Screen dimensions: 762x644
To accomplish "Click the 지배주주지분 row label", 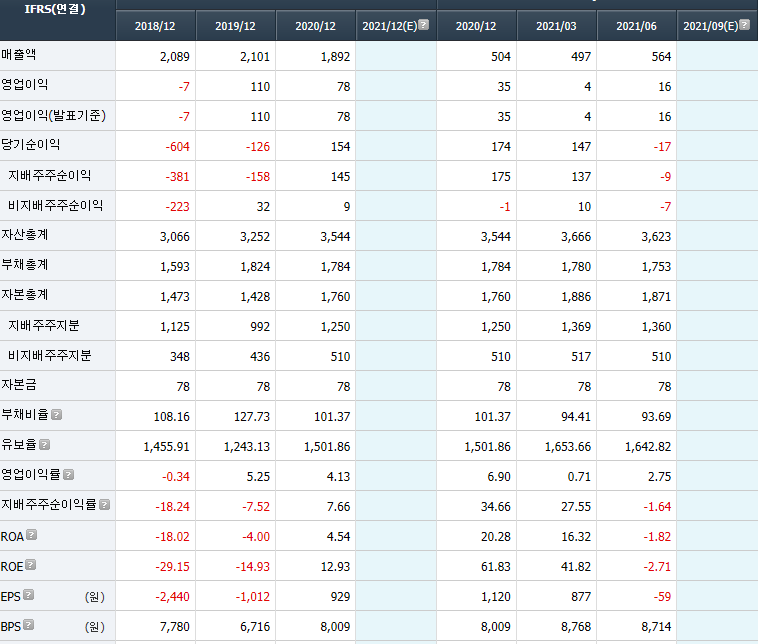I will pyautogui.click(x=44, y=326).
